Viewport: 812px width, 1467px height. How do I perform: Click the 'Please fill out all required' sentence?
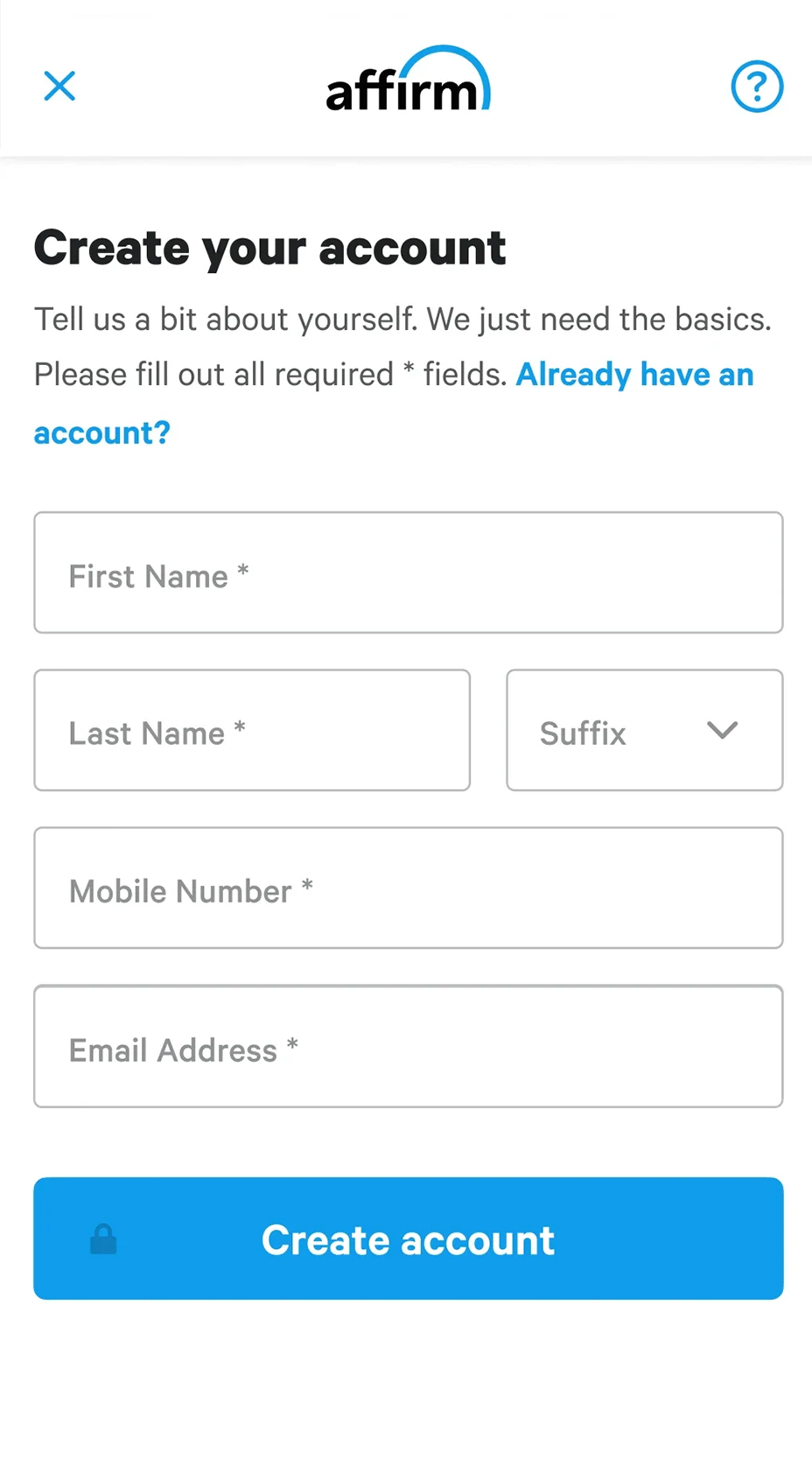pyautogui.click(x=214, y=375)
